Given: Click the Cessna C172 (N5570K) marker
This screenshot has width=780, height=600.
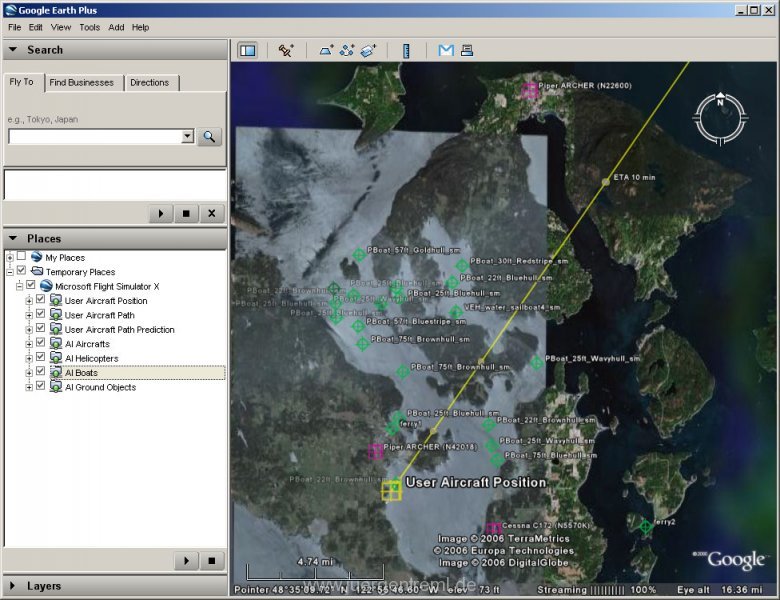Looking at the screenshot, I should point(493,528).
